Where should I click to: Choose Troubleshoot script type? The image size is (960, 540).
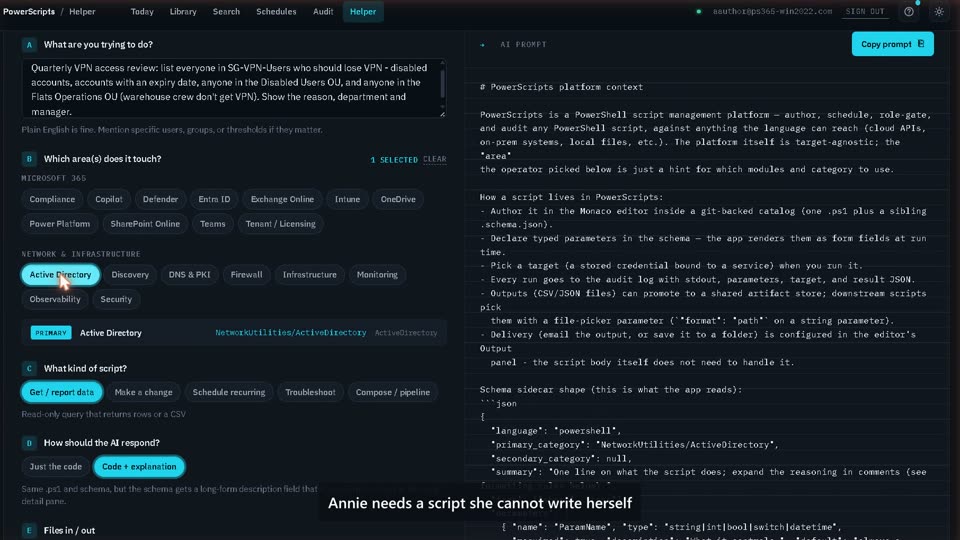click(x=310, y=392)
